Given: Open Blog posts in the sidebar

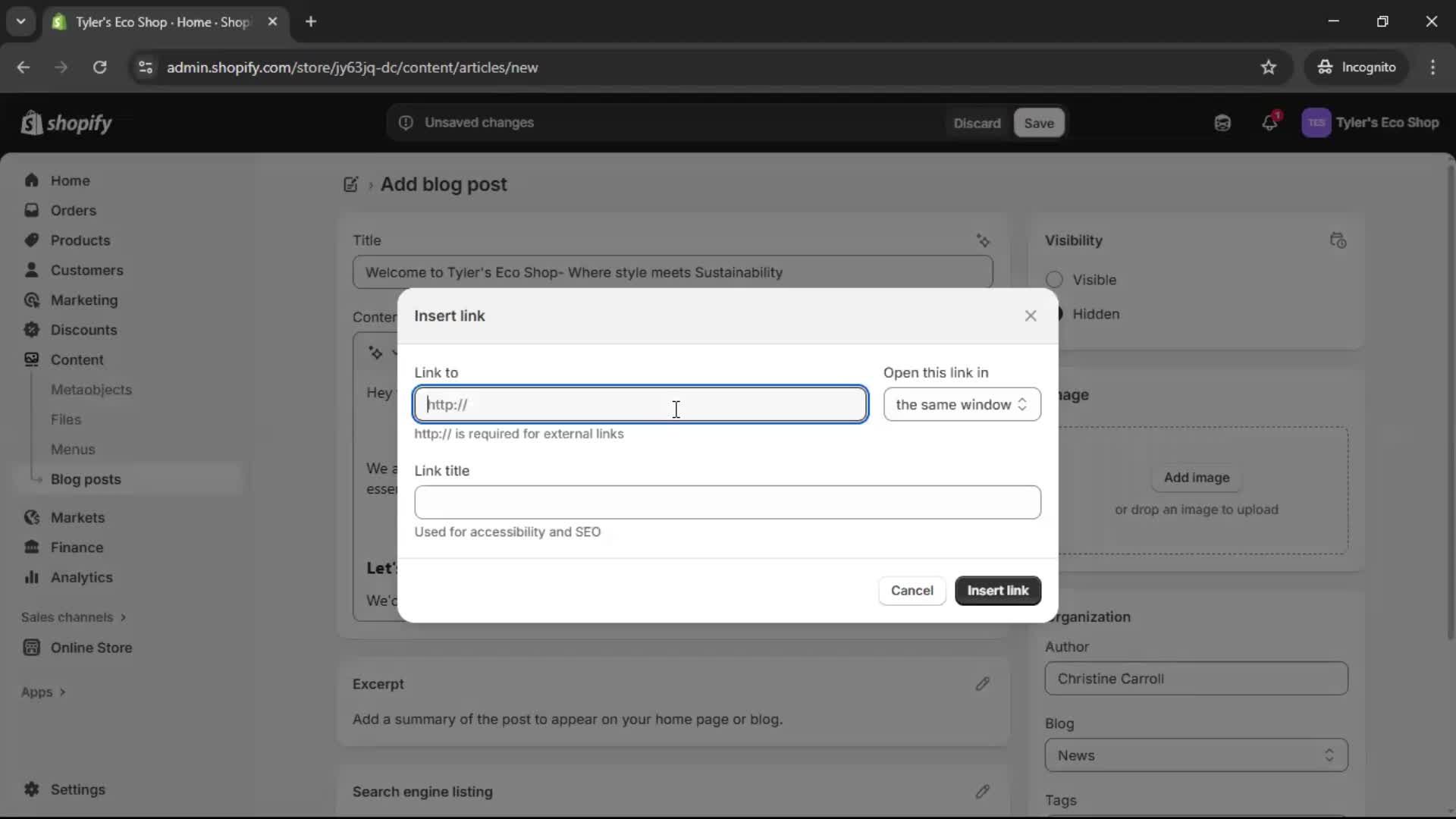Looking at the screenshot, I should pyautogui.click(x=86, y=479).
